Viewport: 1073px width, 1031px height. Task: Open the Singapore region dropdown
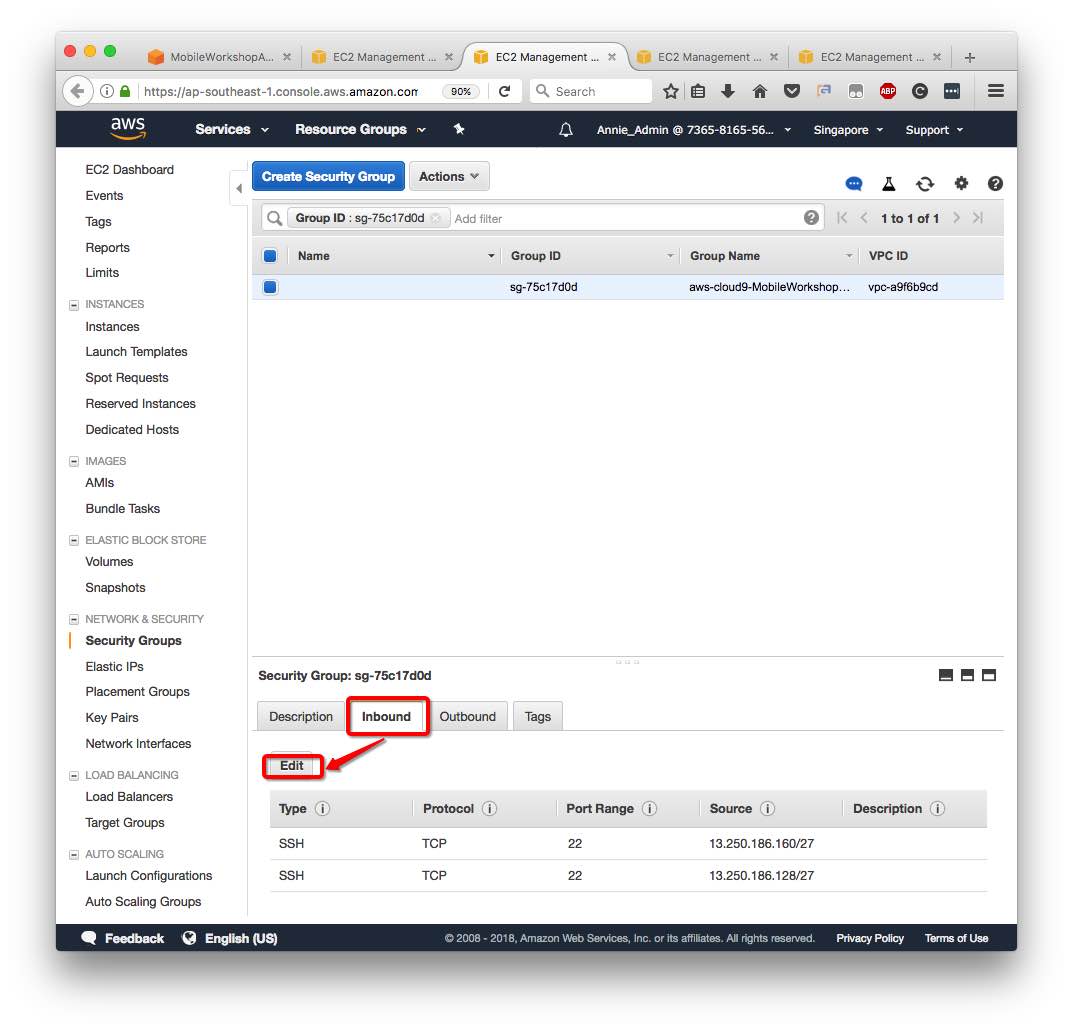click(x=848, y=130)
